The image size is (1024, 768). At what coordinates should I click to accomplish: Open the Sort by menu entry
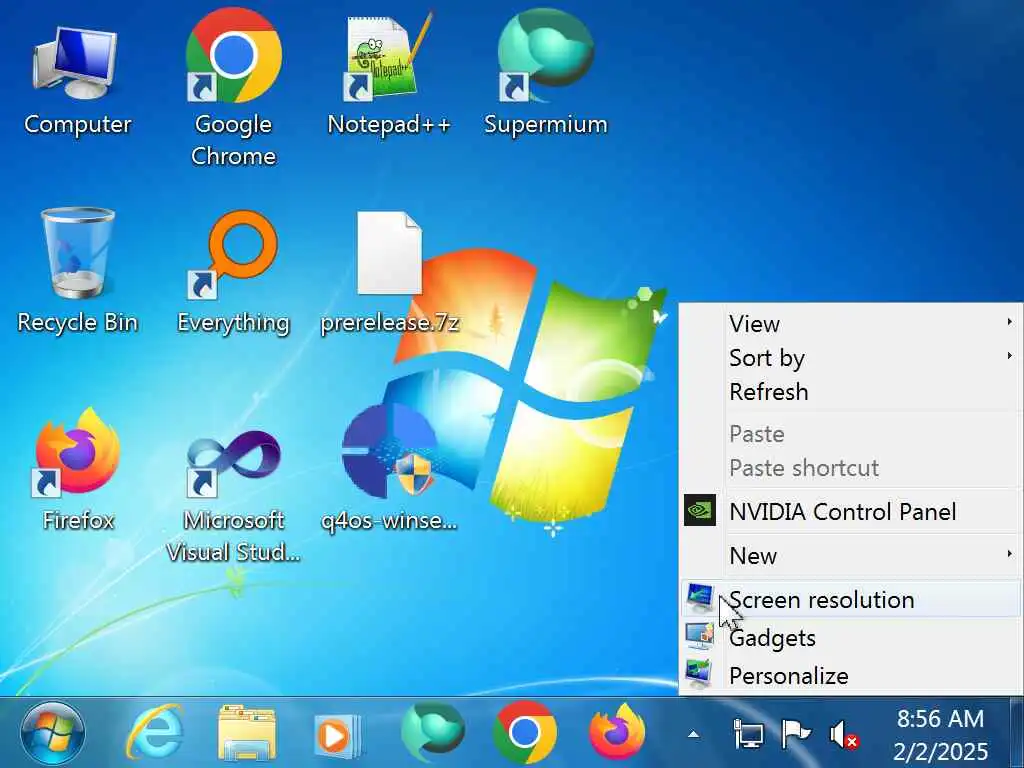pyautogui.click(x=851, y=358)
